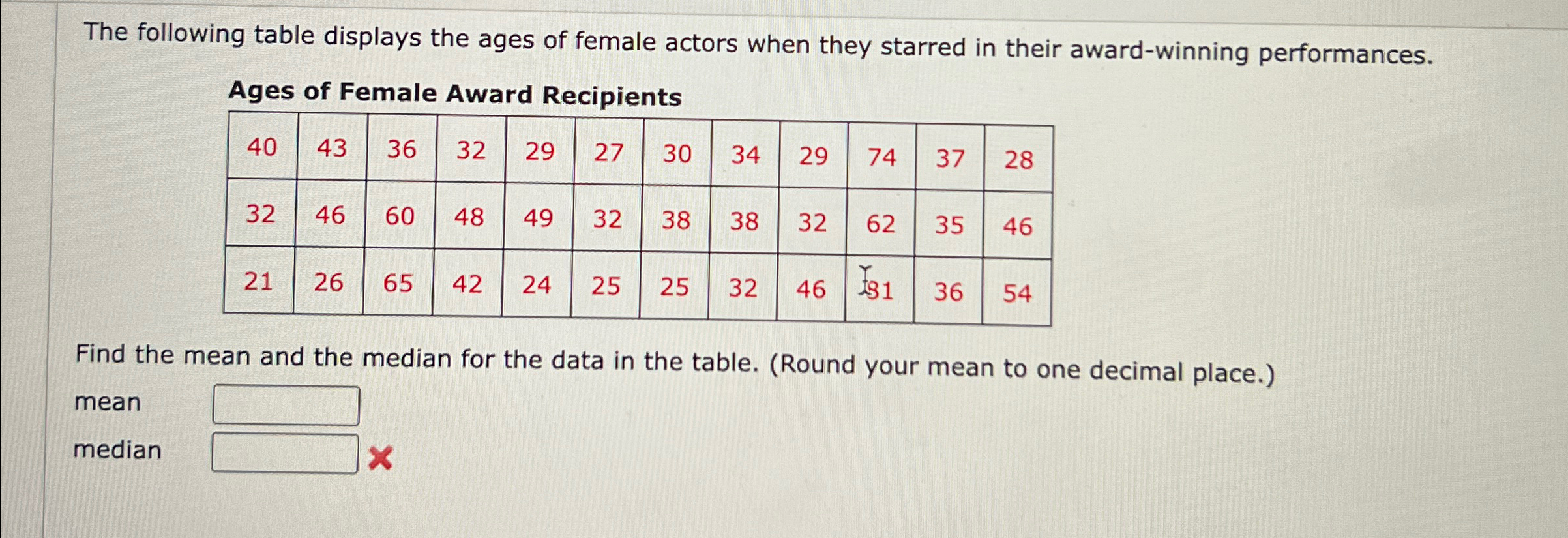Click the mean label next to its box
The width and height of the screenshot is (1568, 538).
tap(108, 403)
